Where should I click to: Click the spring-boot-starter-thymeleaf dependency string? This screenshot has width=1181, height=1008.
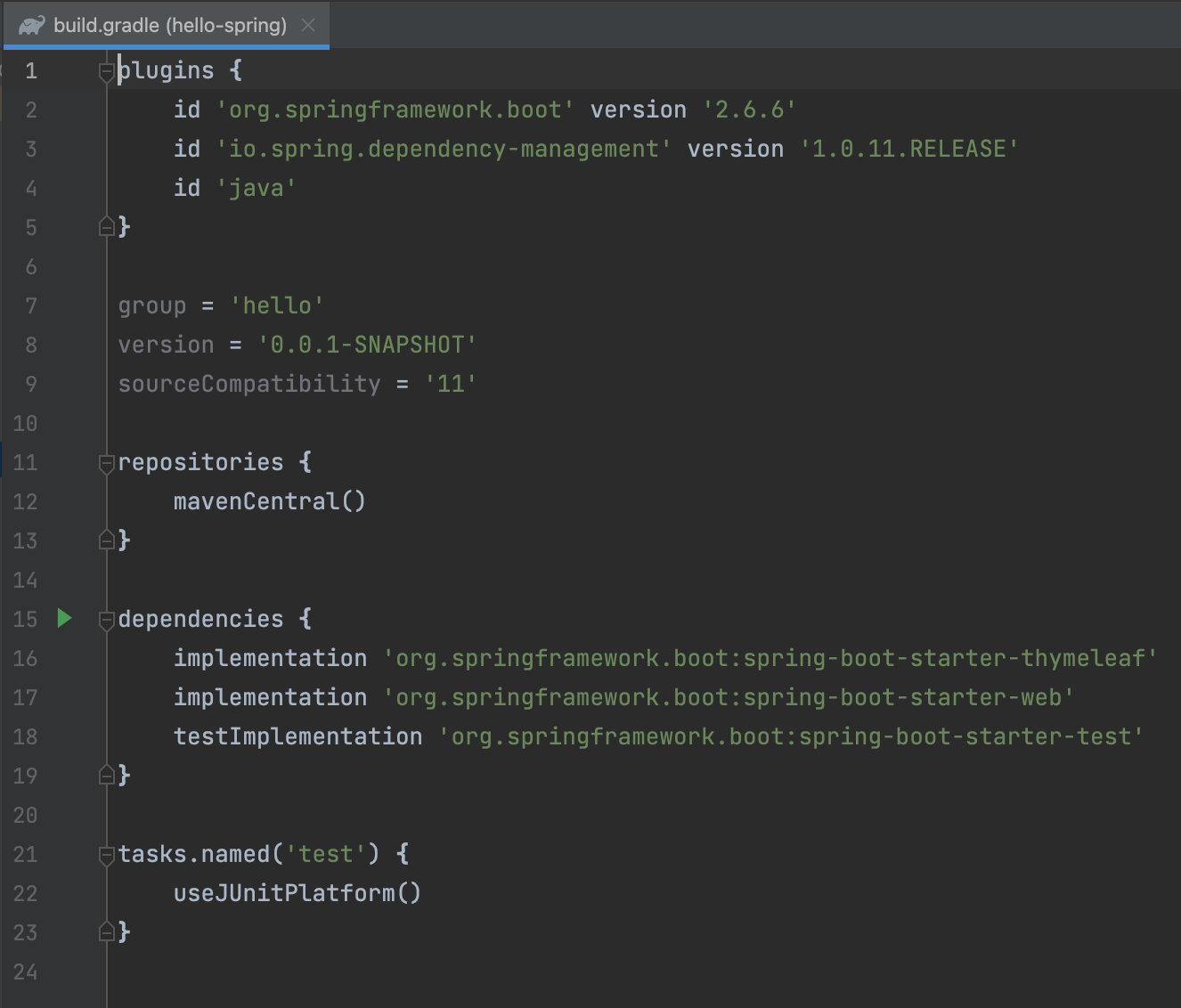tap(771, 658)
